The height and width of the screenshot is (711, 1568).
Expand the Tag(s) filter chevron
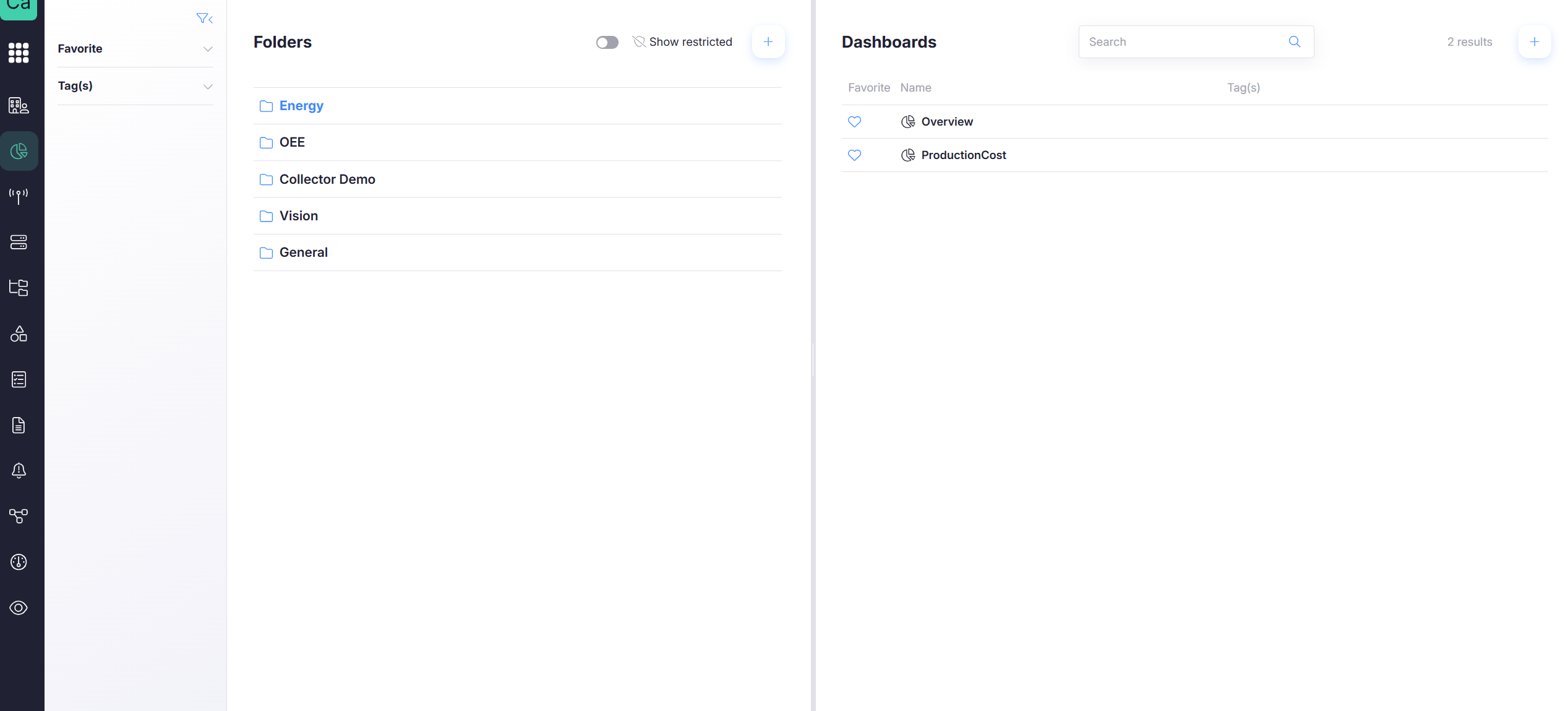click(x=208, y=87)
